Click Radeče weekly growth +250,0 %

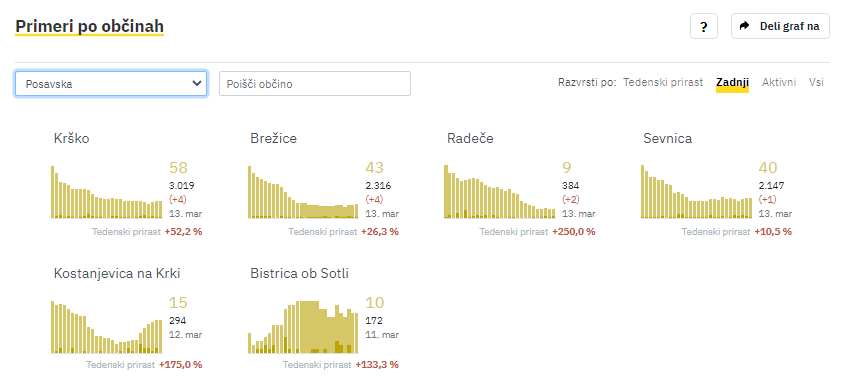click(573, 232)
